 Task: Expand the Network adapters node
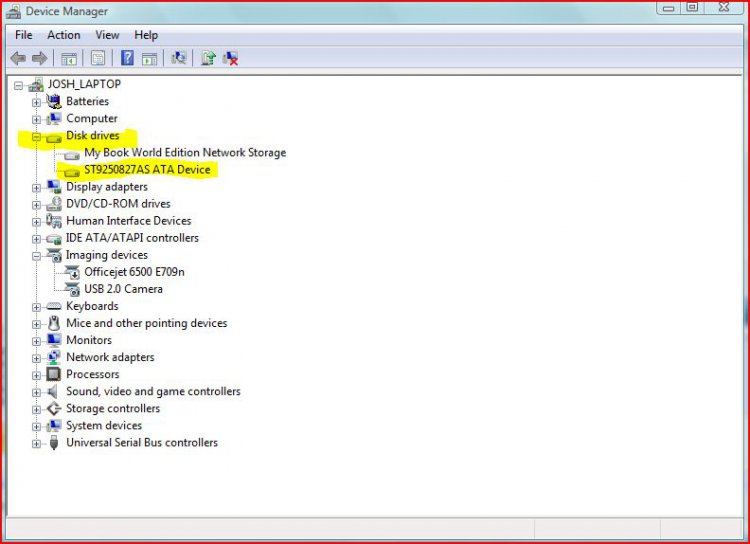37,358
